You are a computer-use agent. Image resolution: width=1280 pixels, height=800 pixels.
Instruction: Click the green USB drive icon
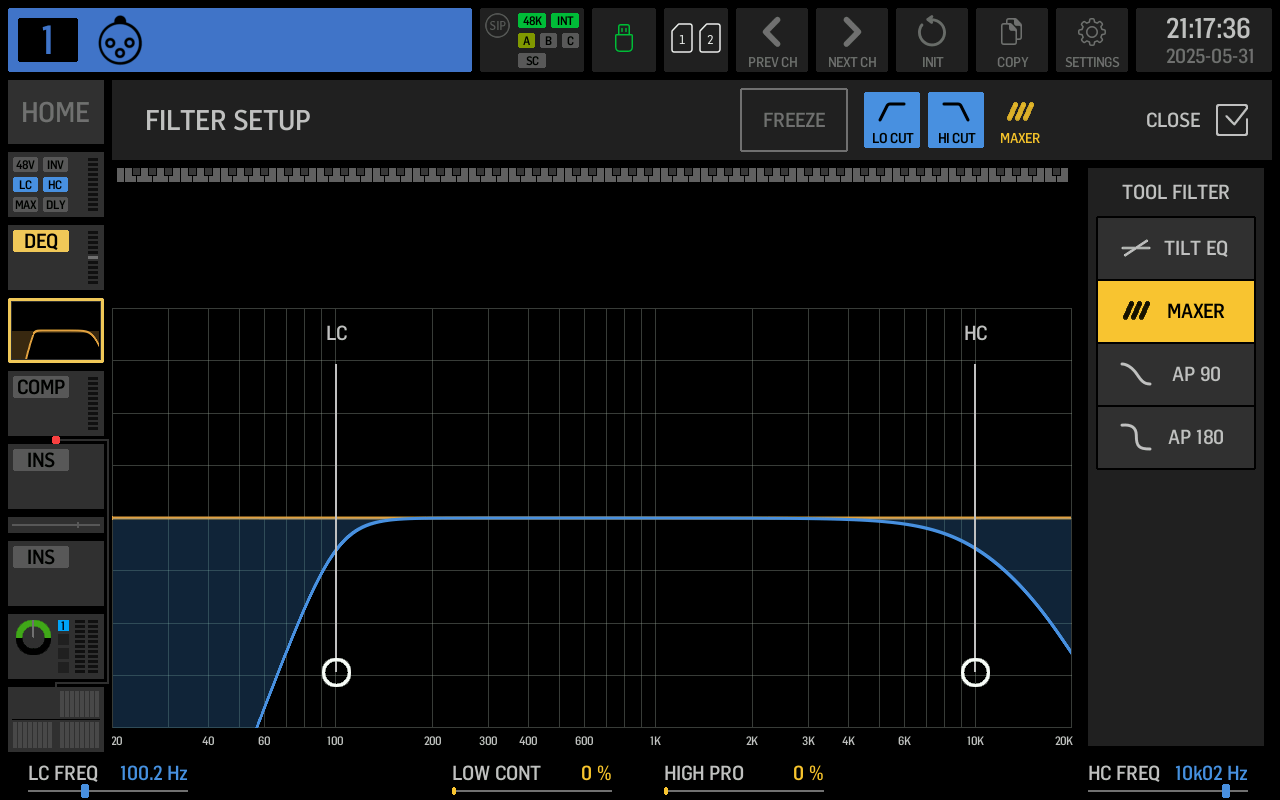(x=624, y=40)
